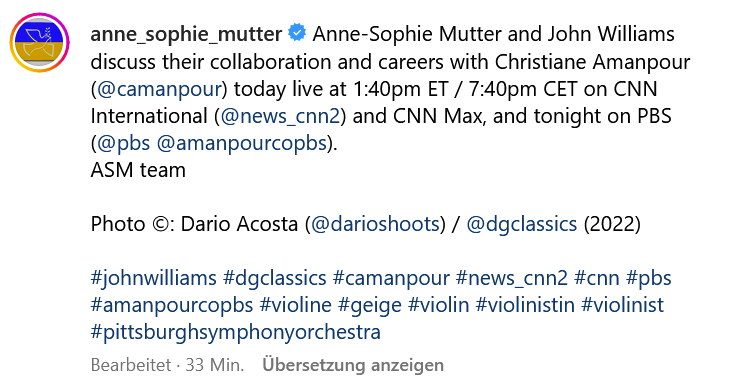Open the @pbs mention
The height and width of the screenshot is (383, 729).
click(123, 143)
